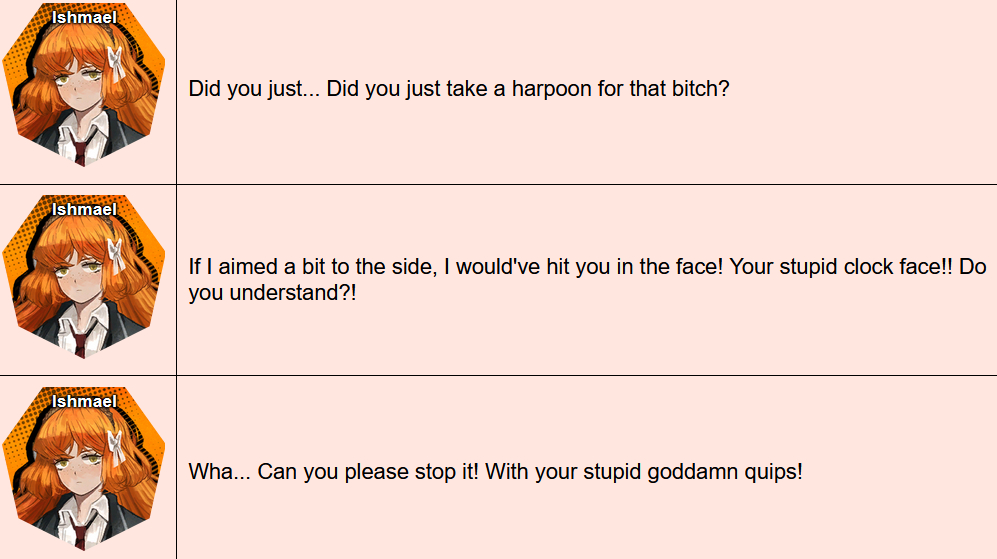Select the 'Ishmael' name label on the middle portrait
997x559 pixels.
click(x=84, y=209)
